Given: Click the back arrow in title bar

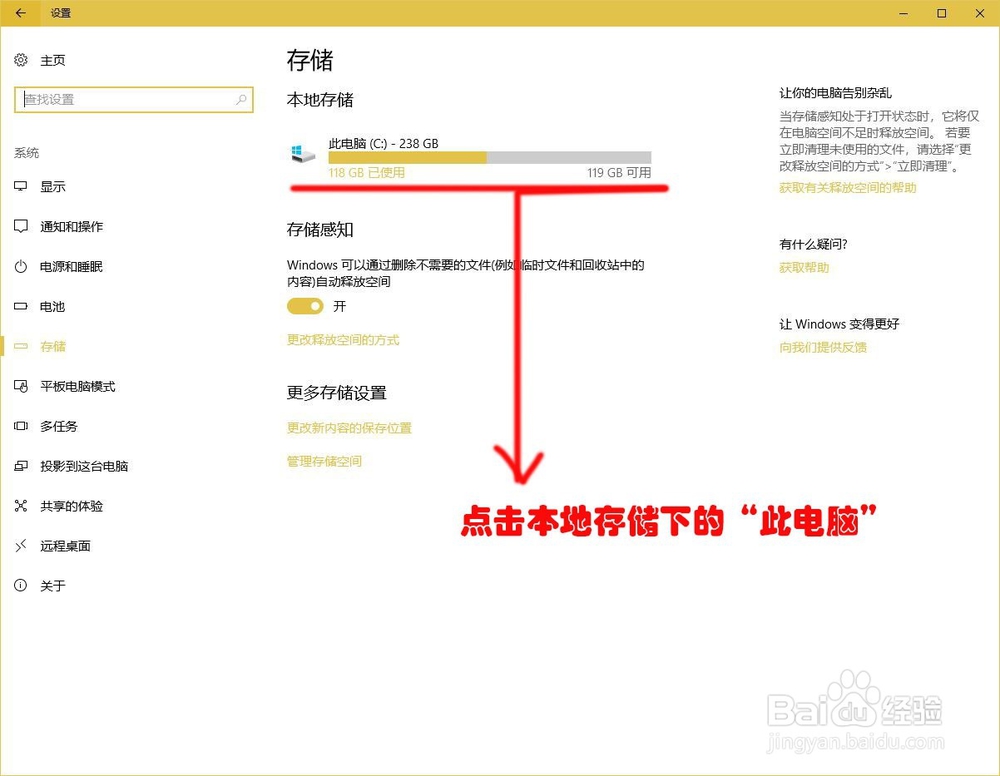Looking at the screenshot, I should [x=20, y=13].
